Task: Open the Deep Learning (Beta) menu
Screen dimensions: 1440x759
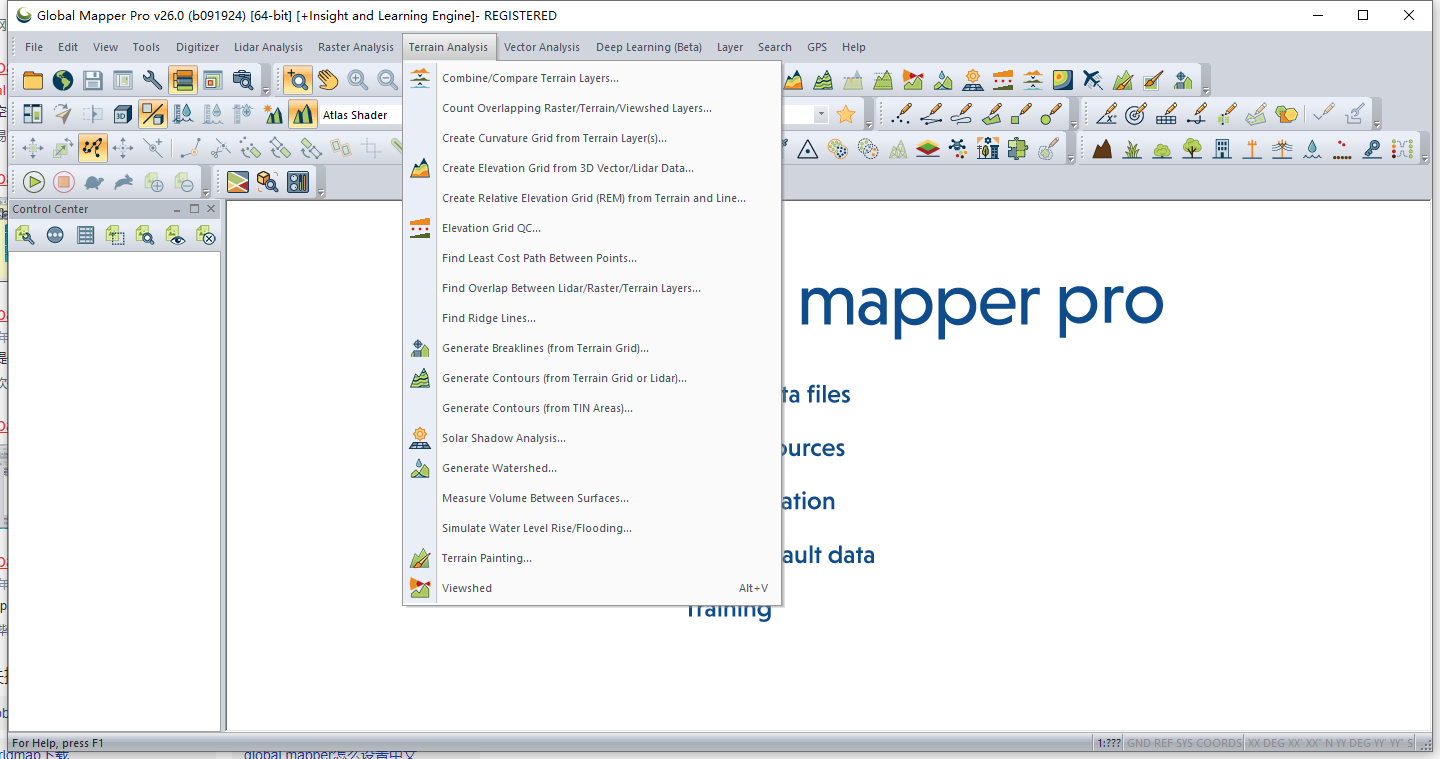Action: click(649, 47)
